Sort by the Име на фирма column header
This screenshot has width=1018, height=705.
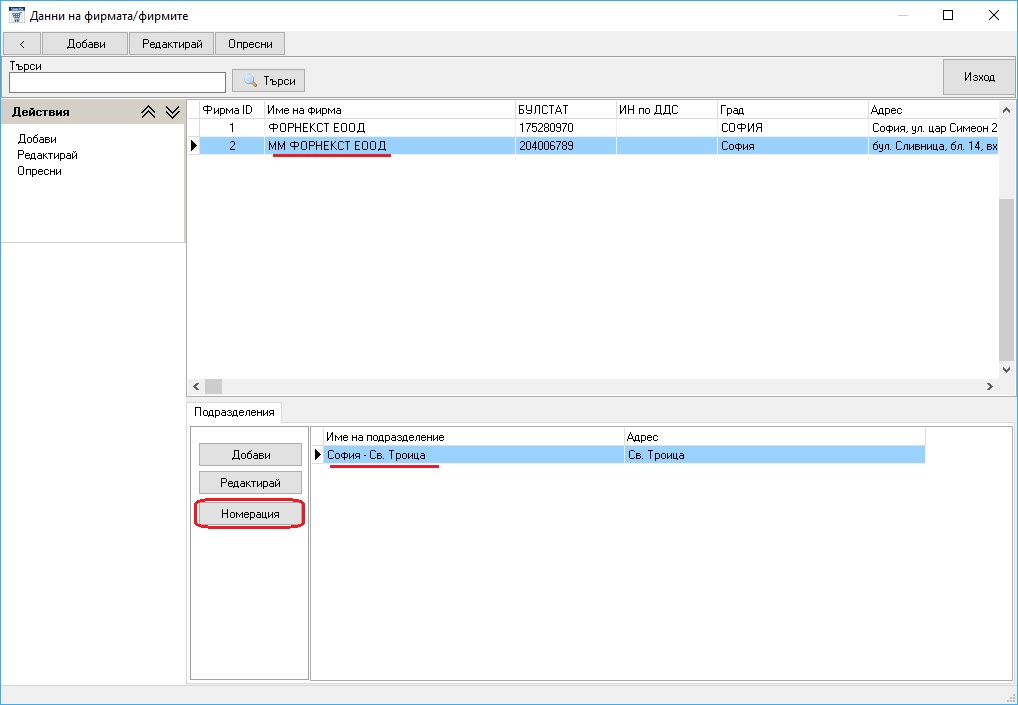(390, 110)
